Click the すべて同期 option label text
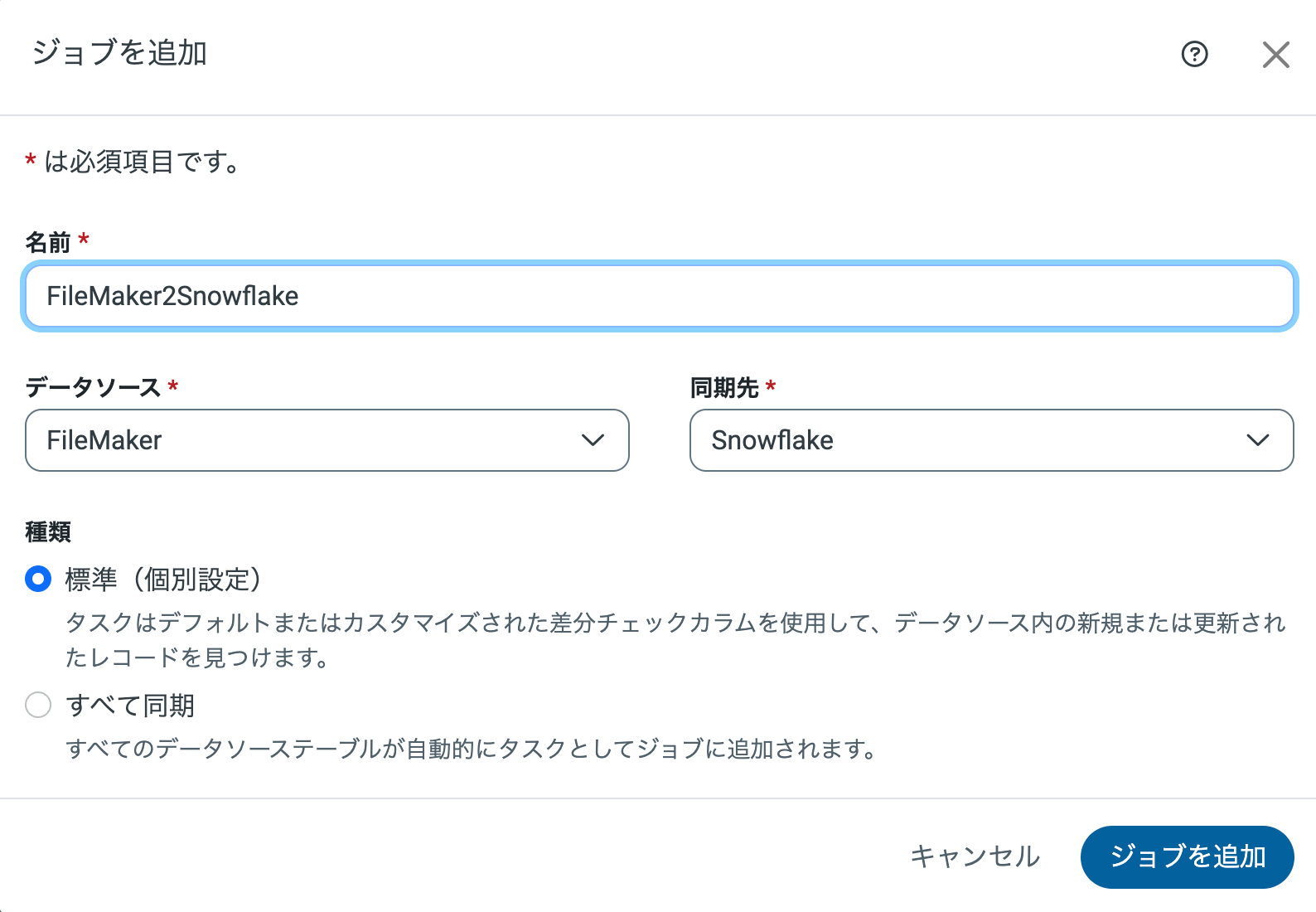This screenshot has height=912, width=1316. tap(130, 706)
